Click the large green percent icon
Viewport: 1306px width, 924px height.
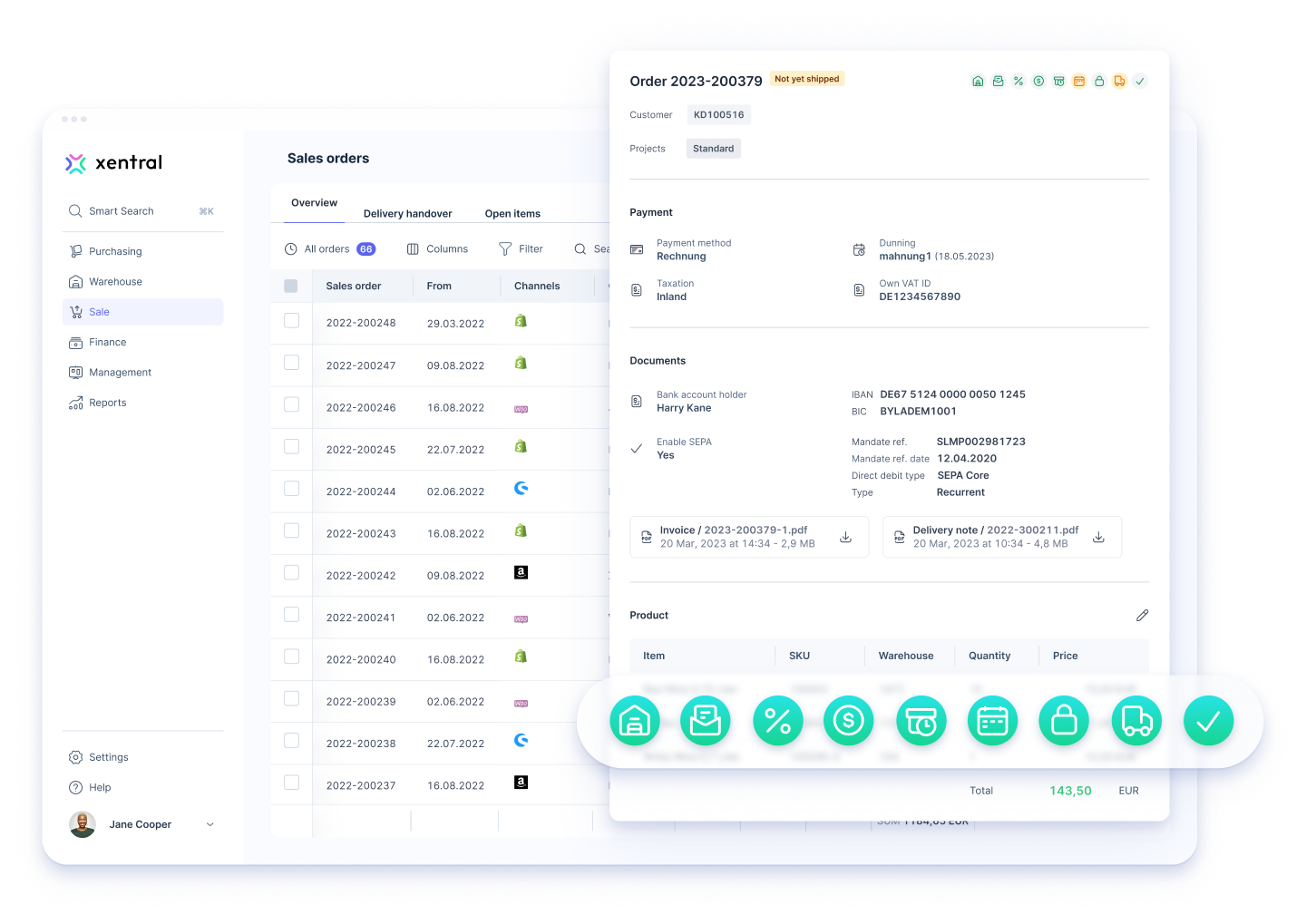[x=778, y=721]
